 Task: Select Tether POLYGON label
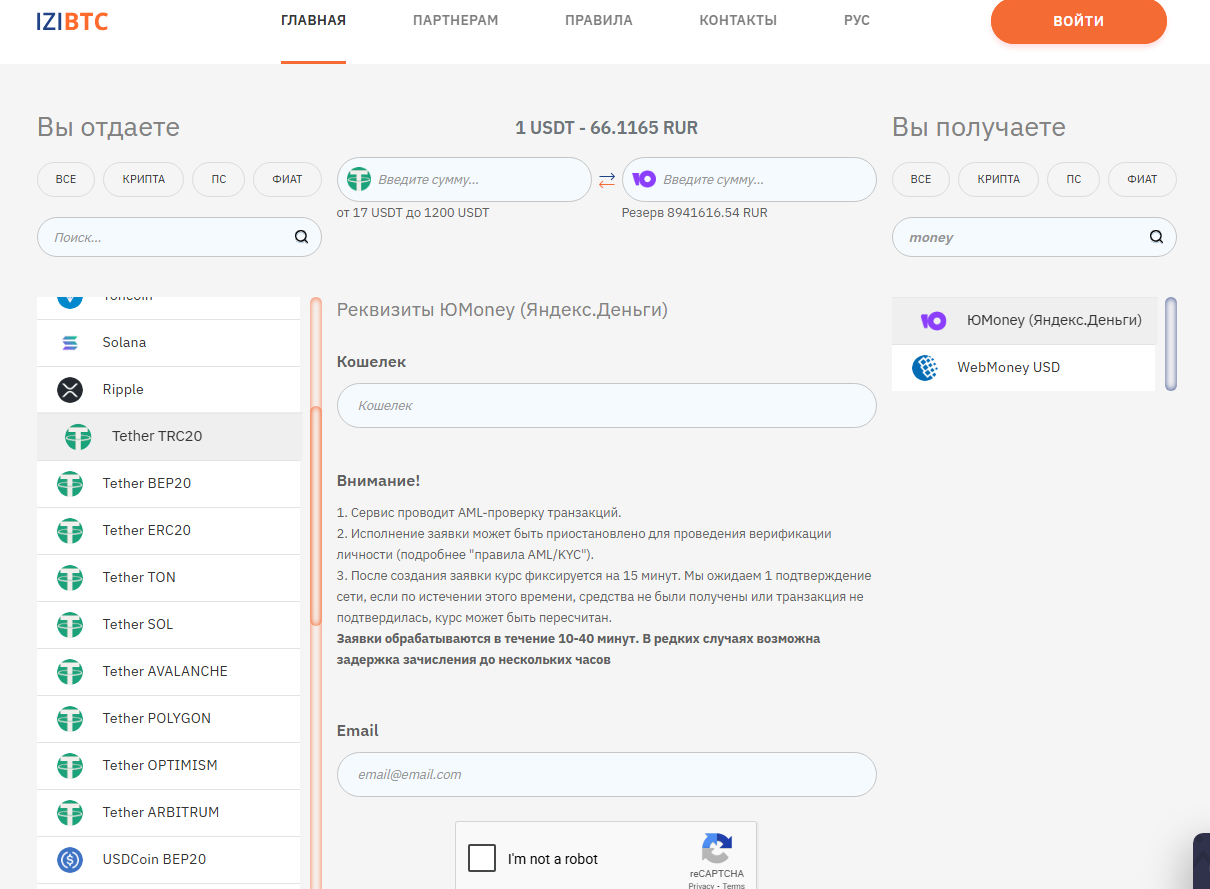pyautogui.click(x=156, y=719)
